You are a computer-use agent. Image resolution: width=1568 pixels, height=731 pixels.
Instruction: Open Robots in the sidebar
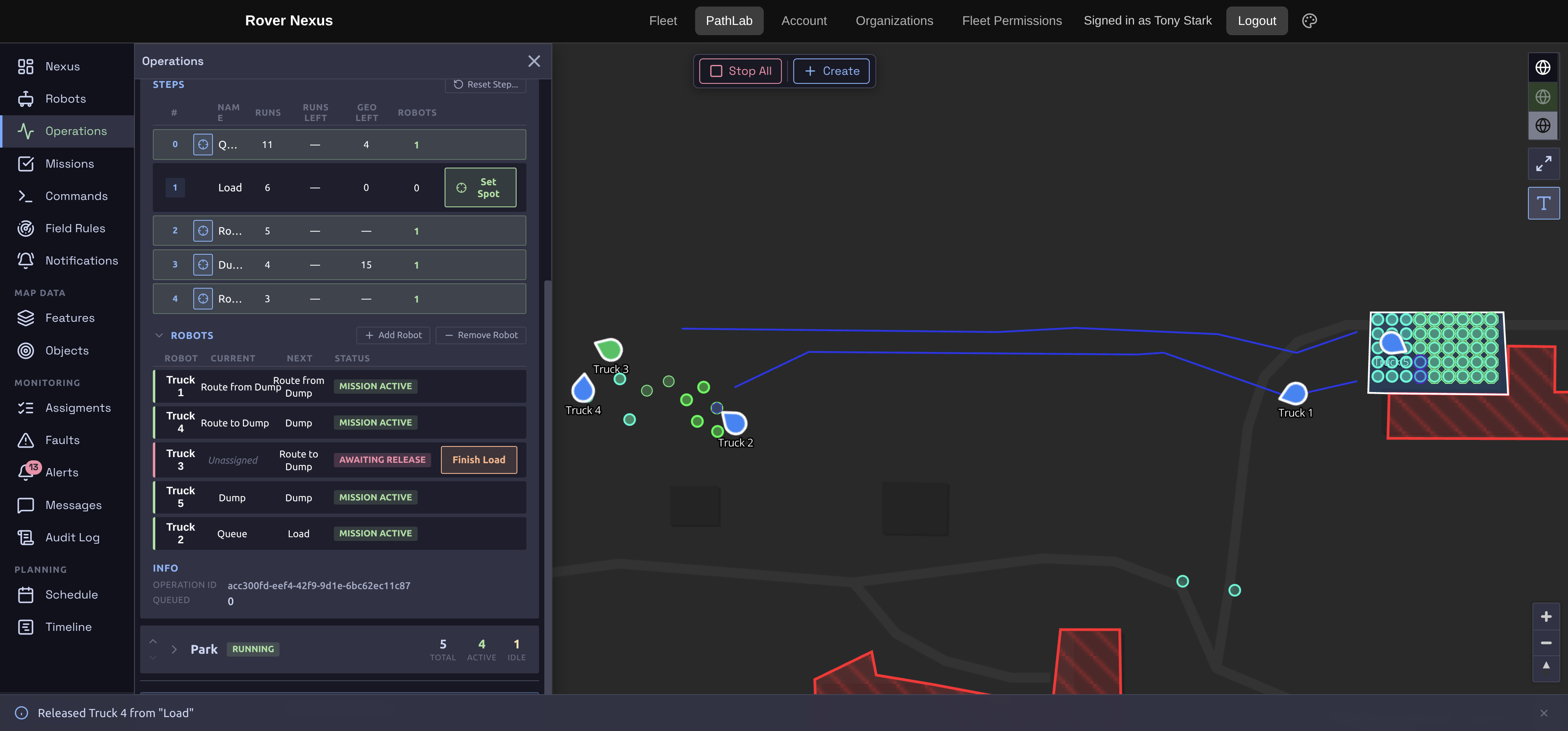(x=66, y=99)
